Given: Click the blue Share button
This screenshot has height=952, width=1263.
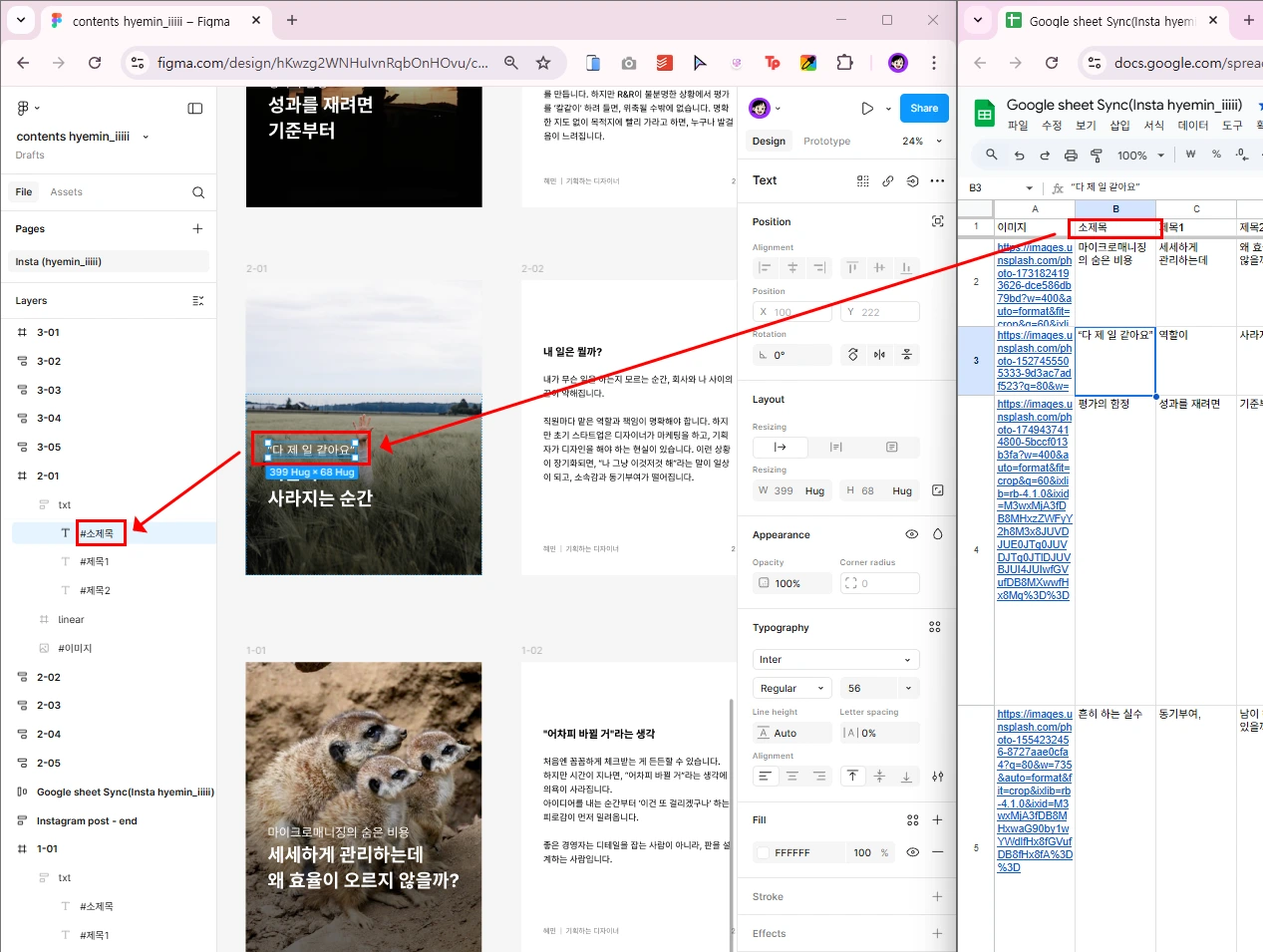Looking at the screenshot, I should [924, 108].
